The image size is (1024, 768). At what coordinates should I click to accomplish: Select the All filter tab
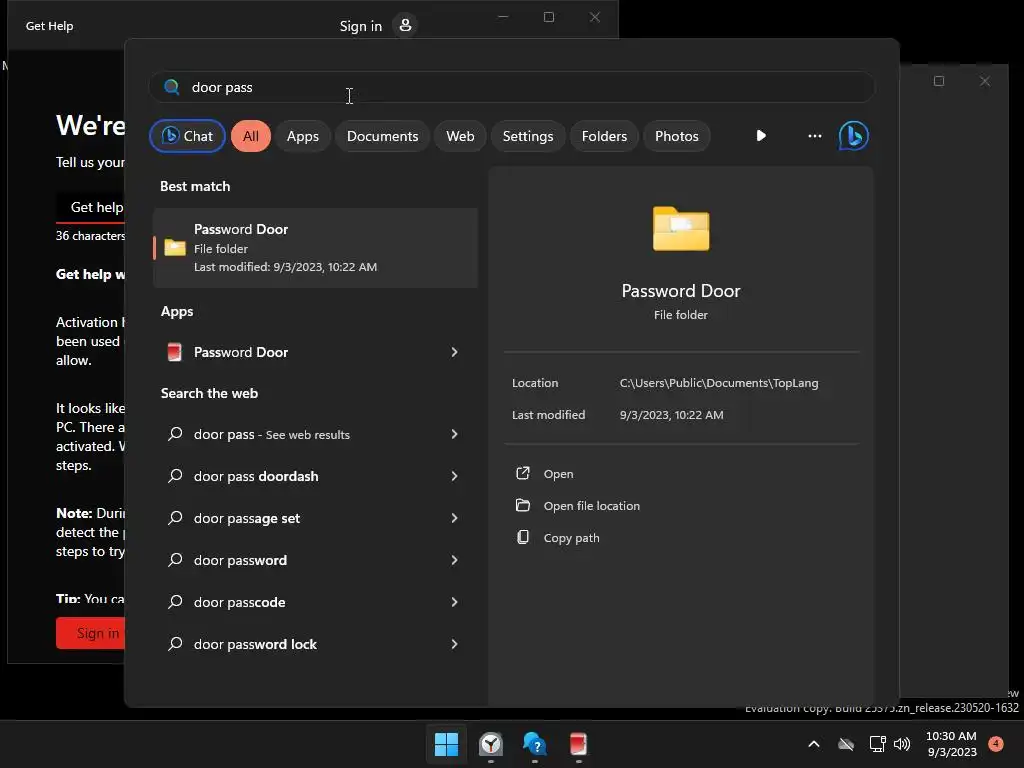click(x=251, y=136)
